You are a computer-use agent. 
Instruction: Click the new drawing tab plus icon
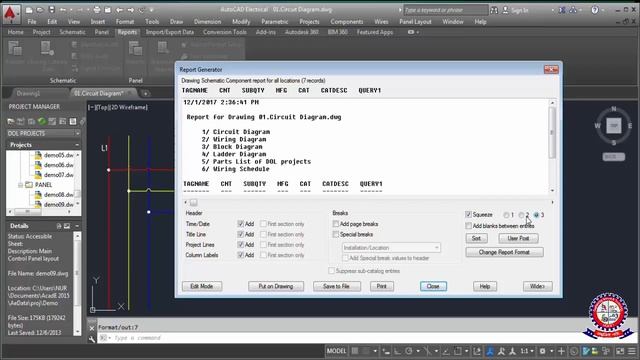pos(145,93)
